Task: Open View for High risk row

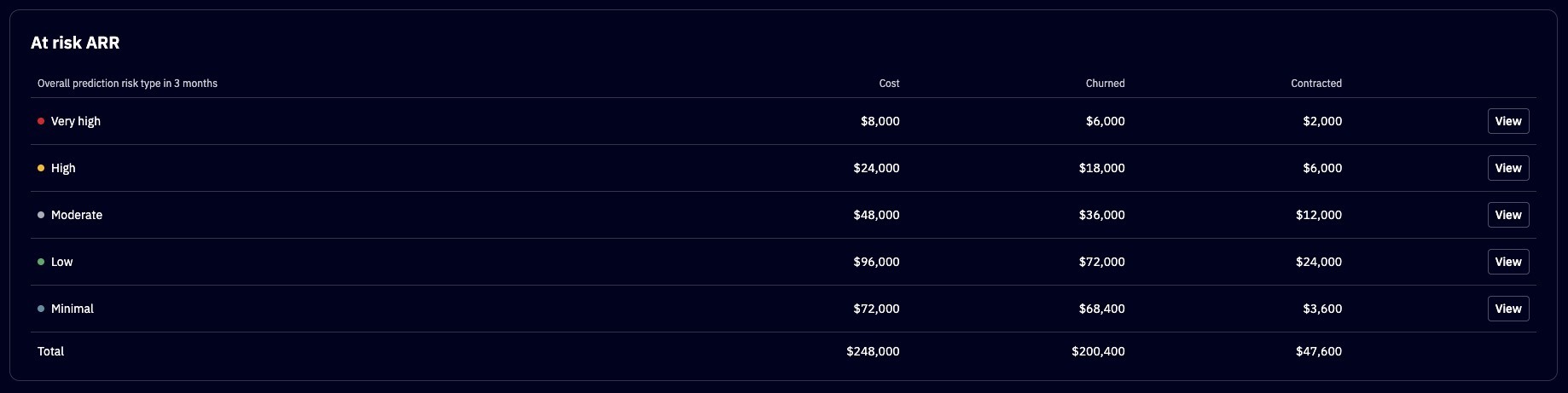Action: tap(1508, 168)
